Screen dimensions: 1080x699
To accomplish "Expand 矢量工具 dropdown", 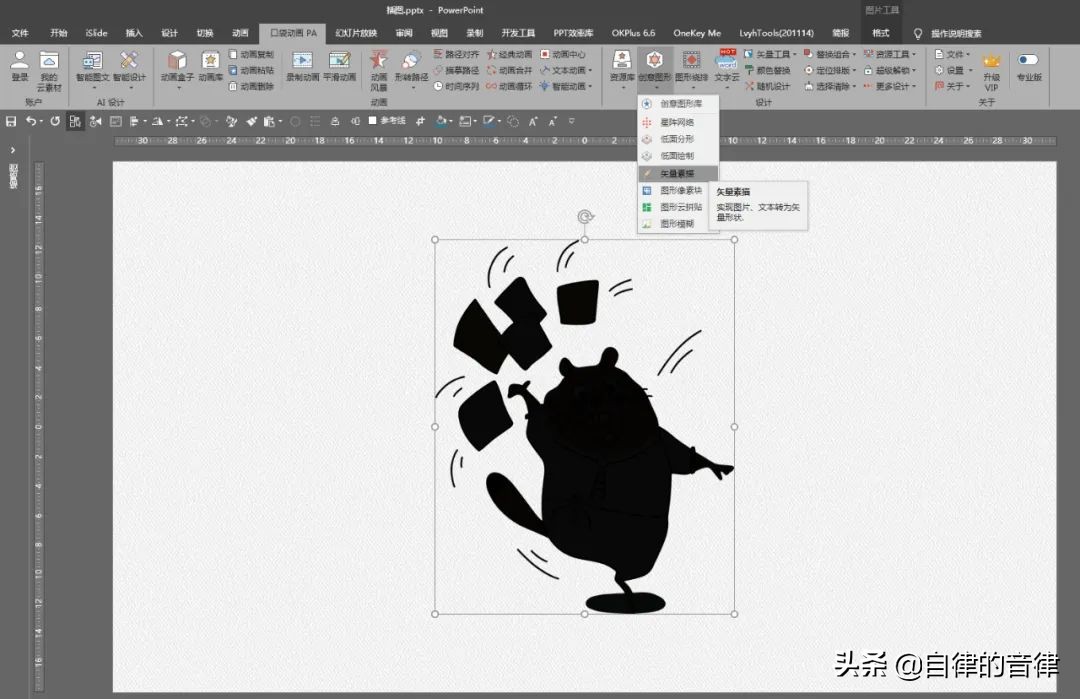I will point(794,54).
